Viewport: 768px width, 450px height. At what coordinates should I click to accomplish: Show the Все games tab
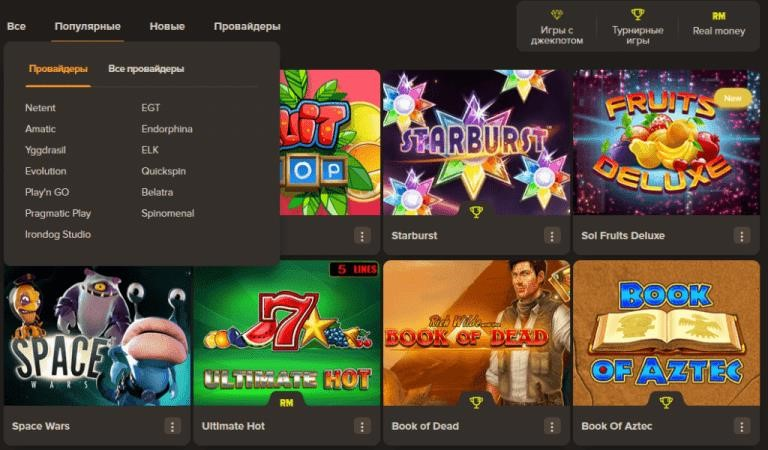[16, 26]
